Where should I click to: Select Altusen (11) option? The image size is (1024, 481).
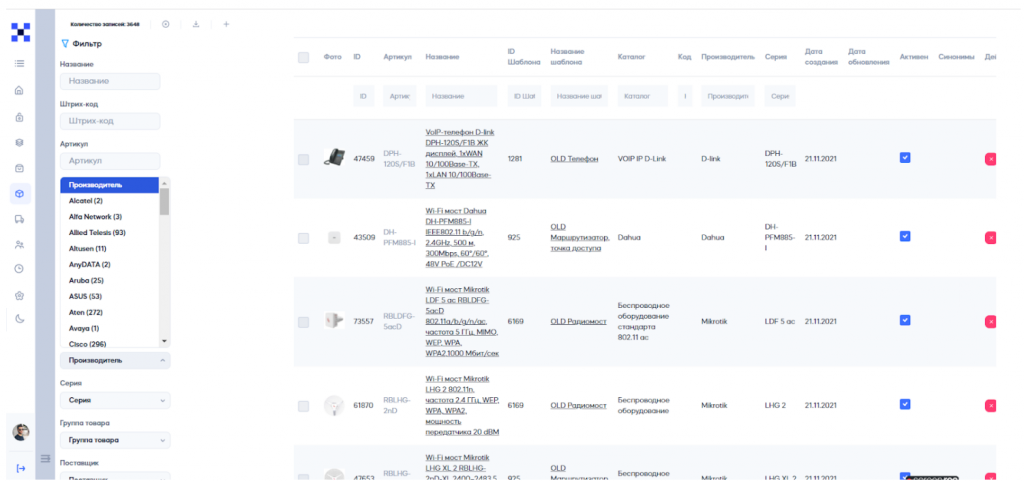tap(110, 249)
